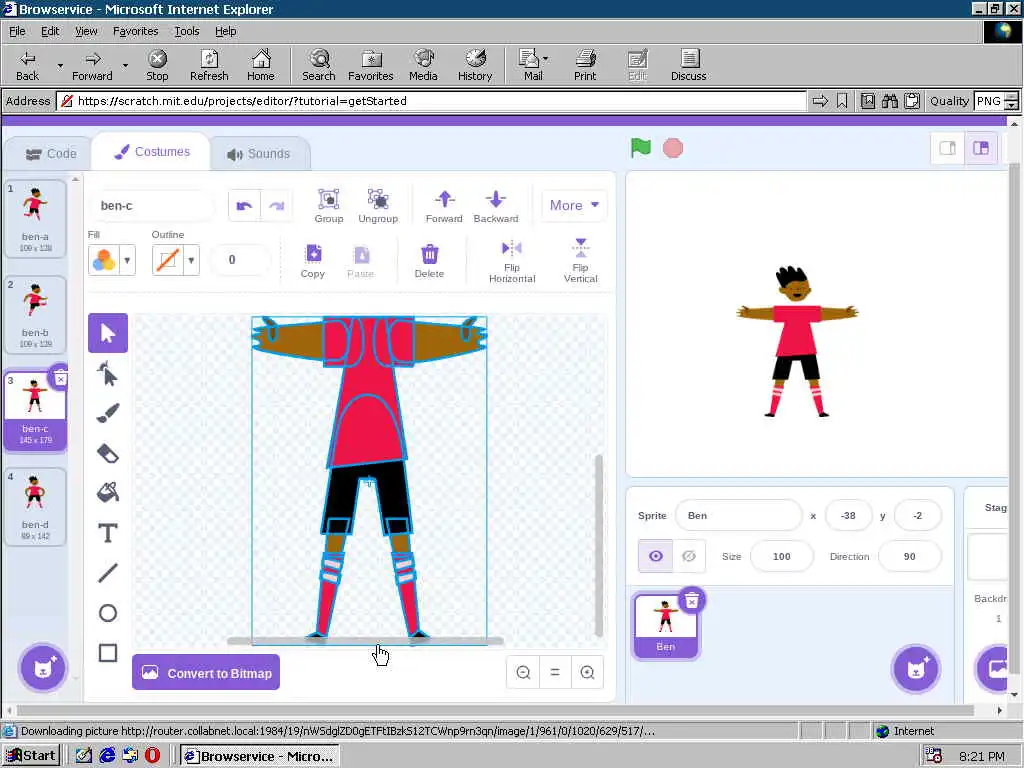The image size is (1024, 768).
Task: Open the Help menu
Action: 225,31
